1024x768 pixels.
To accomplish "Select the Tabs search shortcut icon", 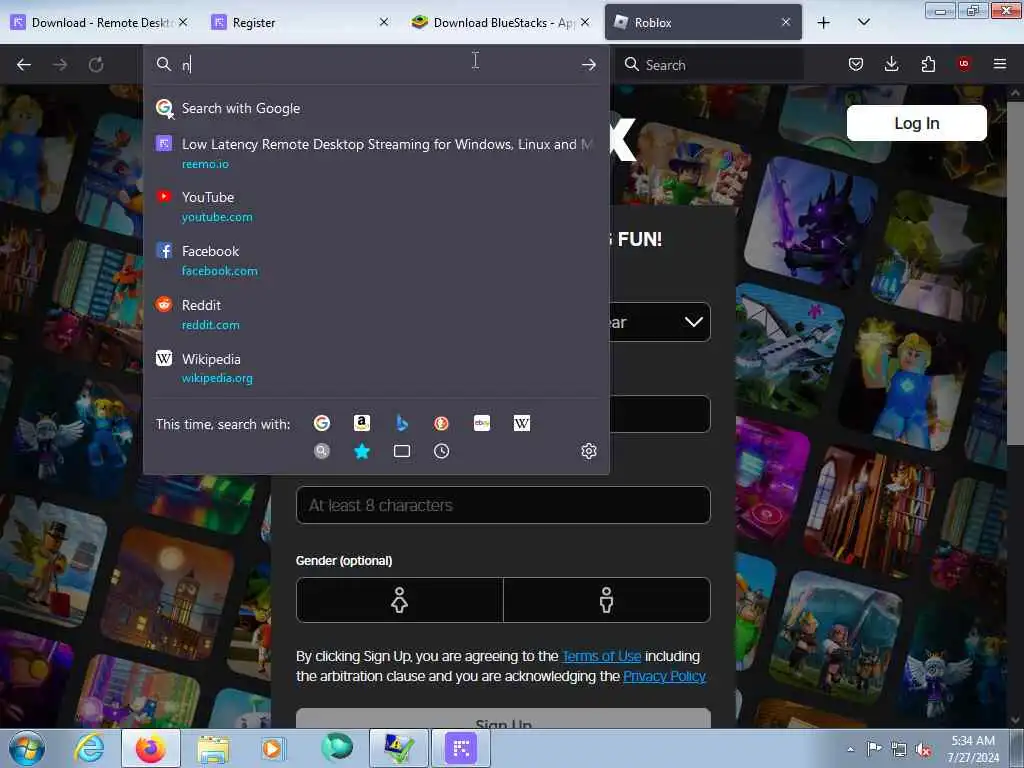I will pyautogui.click(x=402, y=451).
